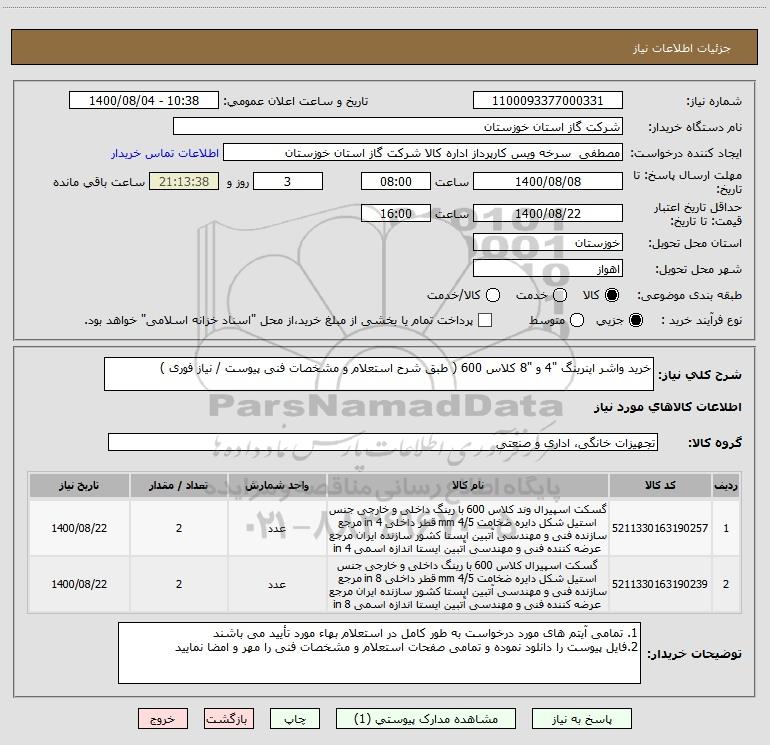Click the need date cell in row 1
This screenshot has height=745, width=770.
79,528
